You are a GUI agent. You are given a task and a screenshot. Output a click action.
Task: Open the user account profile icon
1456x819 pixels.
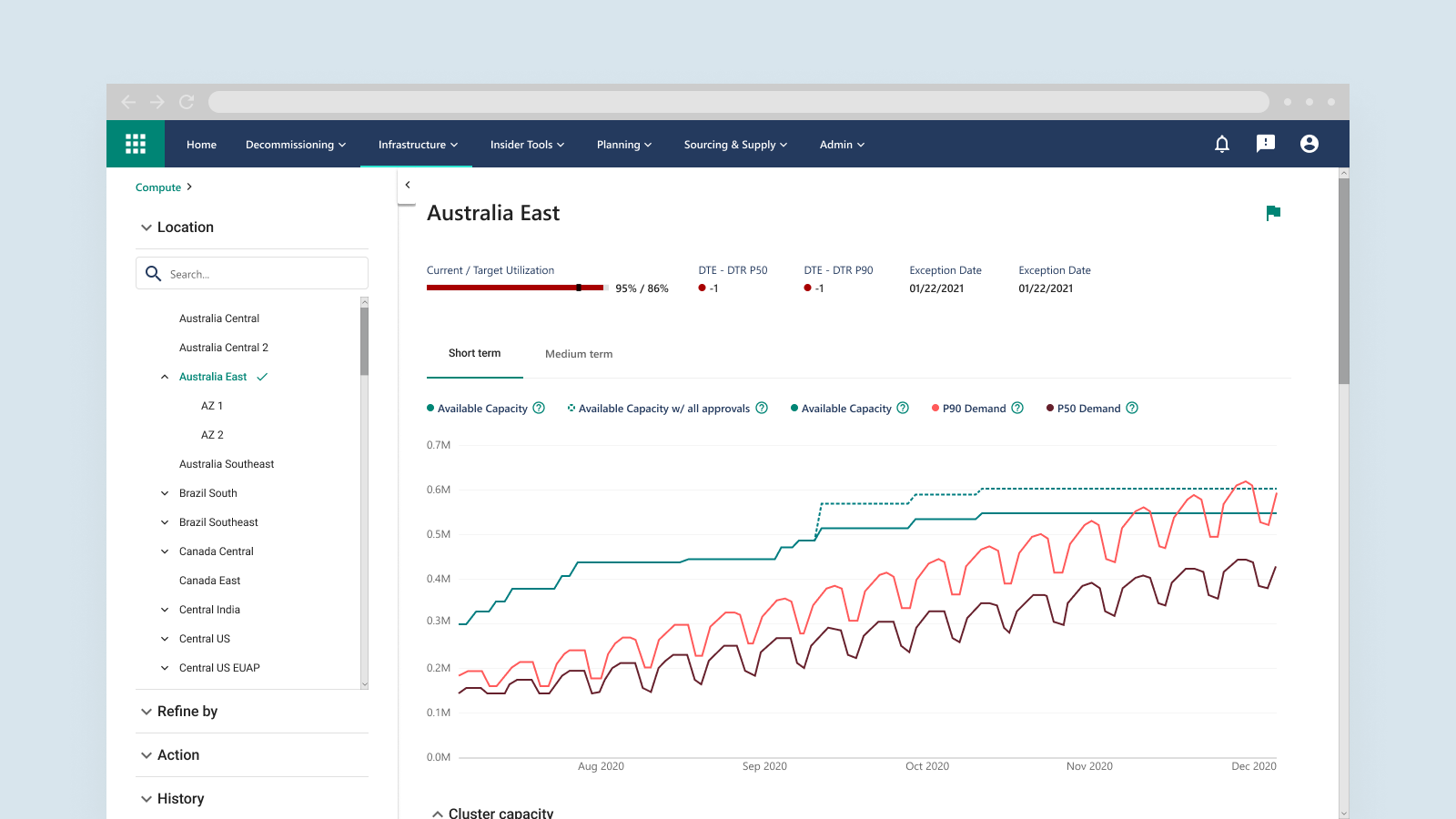point(1309,144)
